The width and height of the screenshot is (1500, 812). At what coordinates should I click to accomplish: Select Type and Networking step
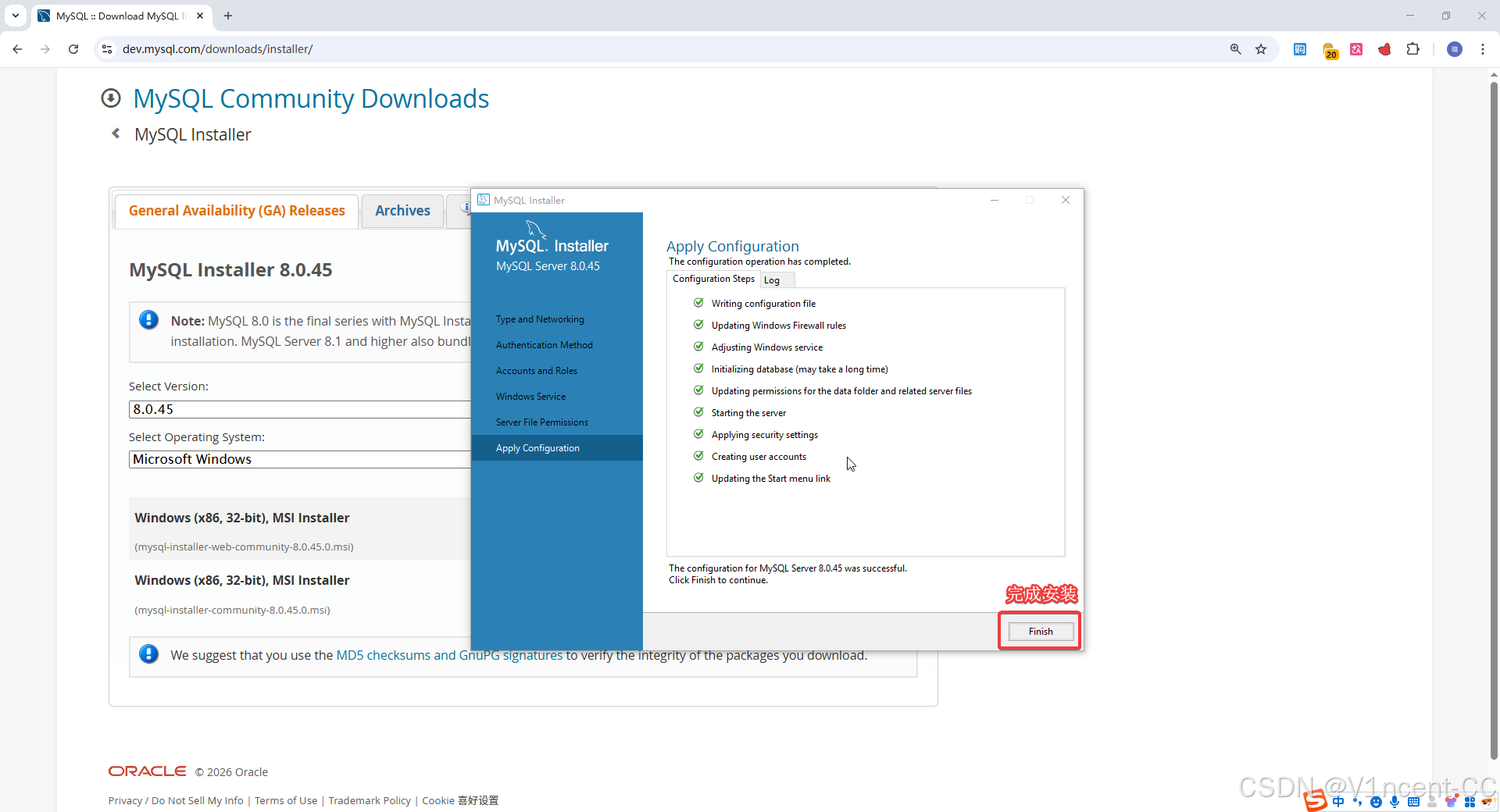coord(540,319)
